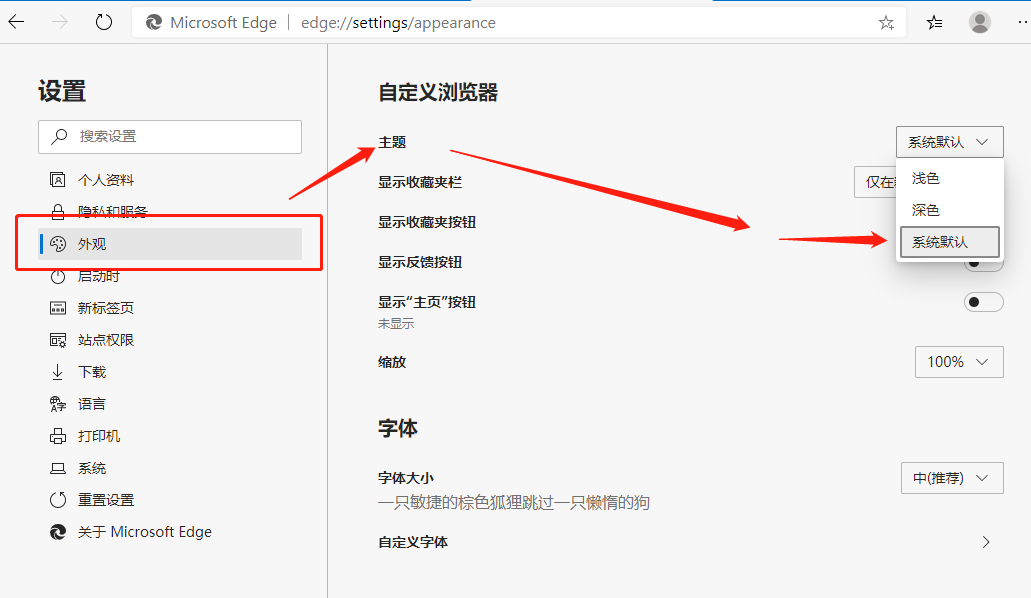Open the 缩放 100% dropdown

(959, 362)
